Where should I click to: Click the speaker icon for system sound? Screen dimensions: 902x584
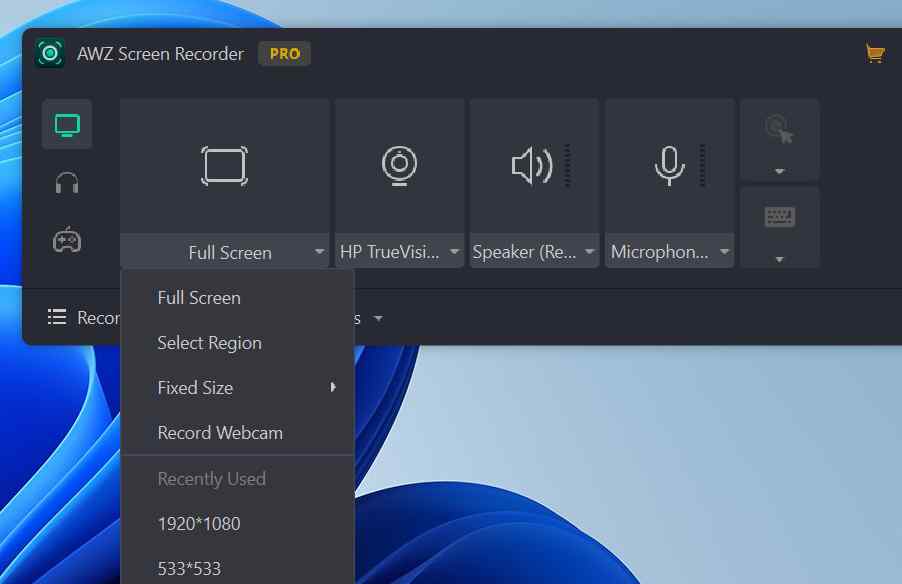(x=530, y=165)
